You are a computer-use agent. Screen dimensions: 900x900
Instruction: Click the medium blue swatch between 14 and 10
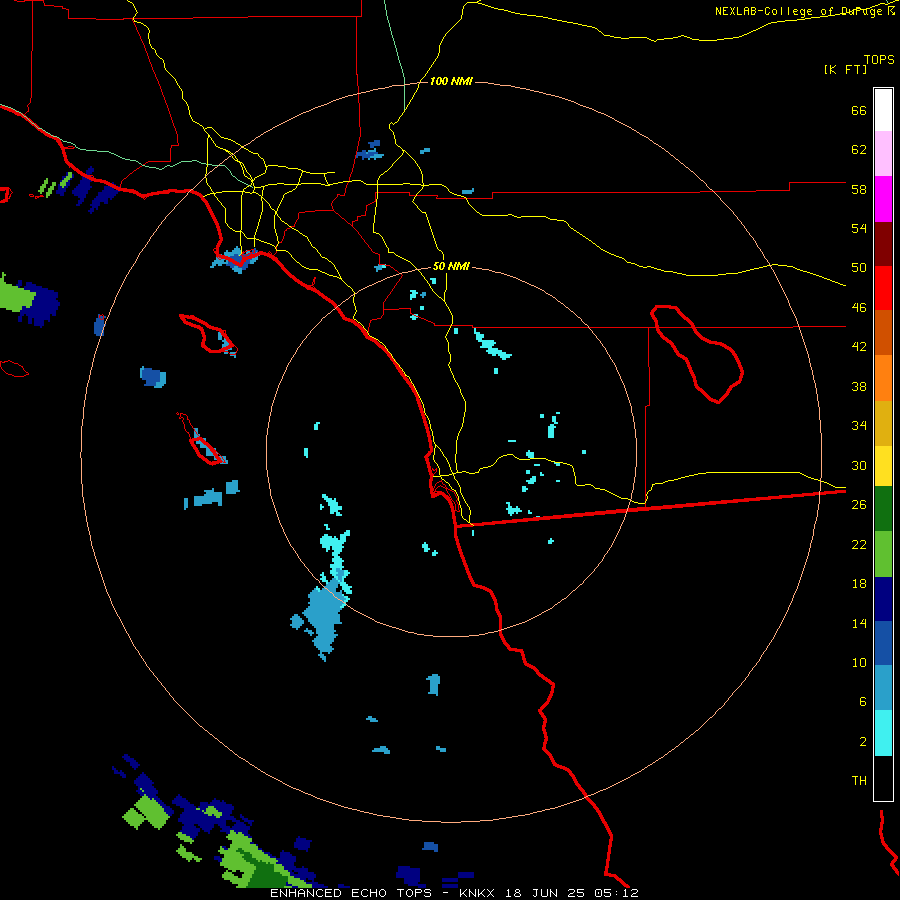click(883, 643)
